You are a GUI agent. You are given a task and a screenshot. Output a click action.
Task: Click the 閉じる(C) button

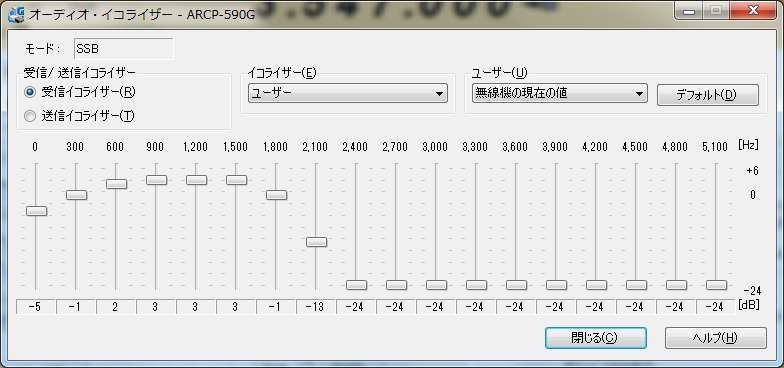pyautogui.click(x=596, y=338)
